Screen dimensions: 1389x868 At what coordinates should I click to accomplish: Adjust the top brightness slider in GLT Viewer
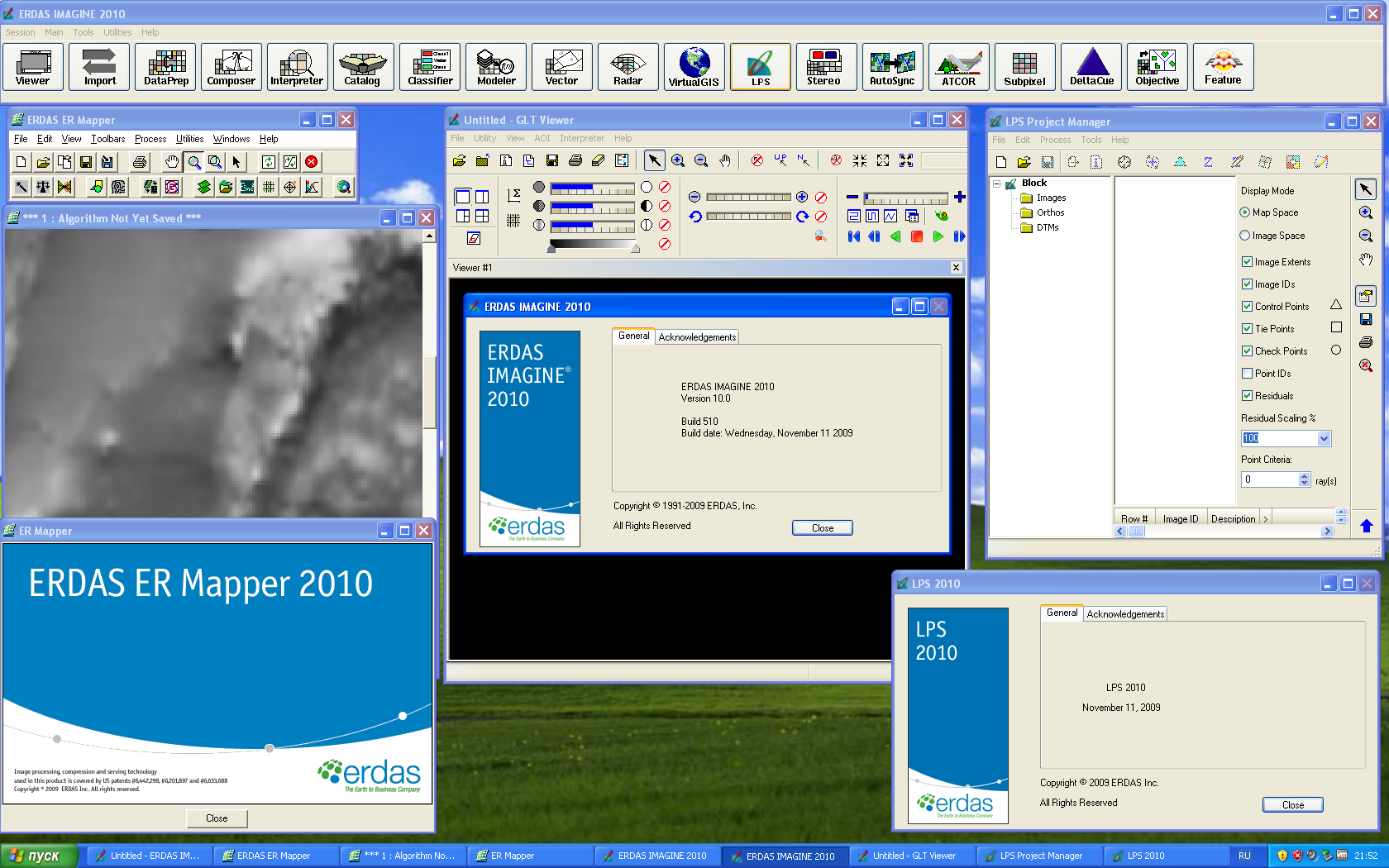(x=593, y=188)
